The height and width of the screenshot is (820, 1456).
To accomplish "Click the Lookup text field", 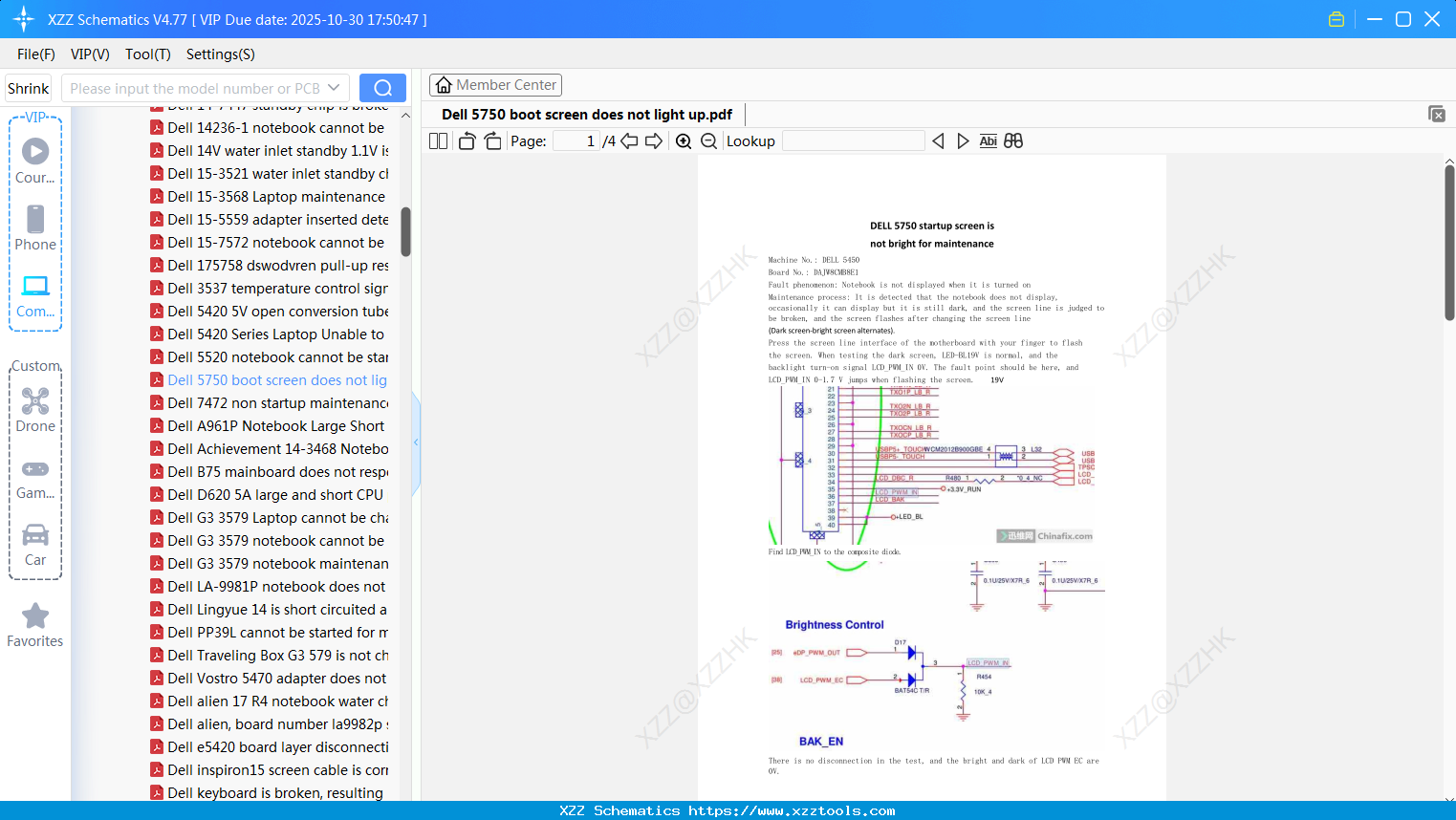I will (854, 141).
